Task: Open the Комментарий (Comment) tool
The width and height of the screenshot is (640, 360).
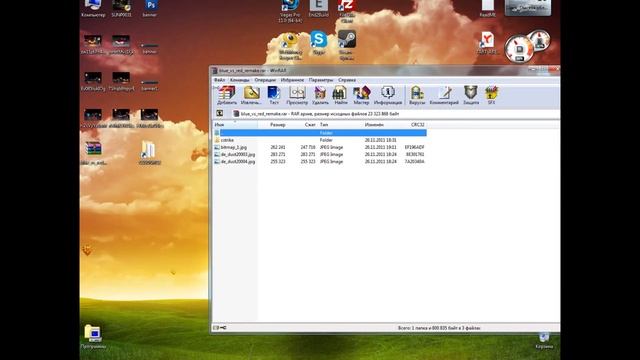Action: pyautogui.click(x=444, y=96)
